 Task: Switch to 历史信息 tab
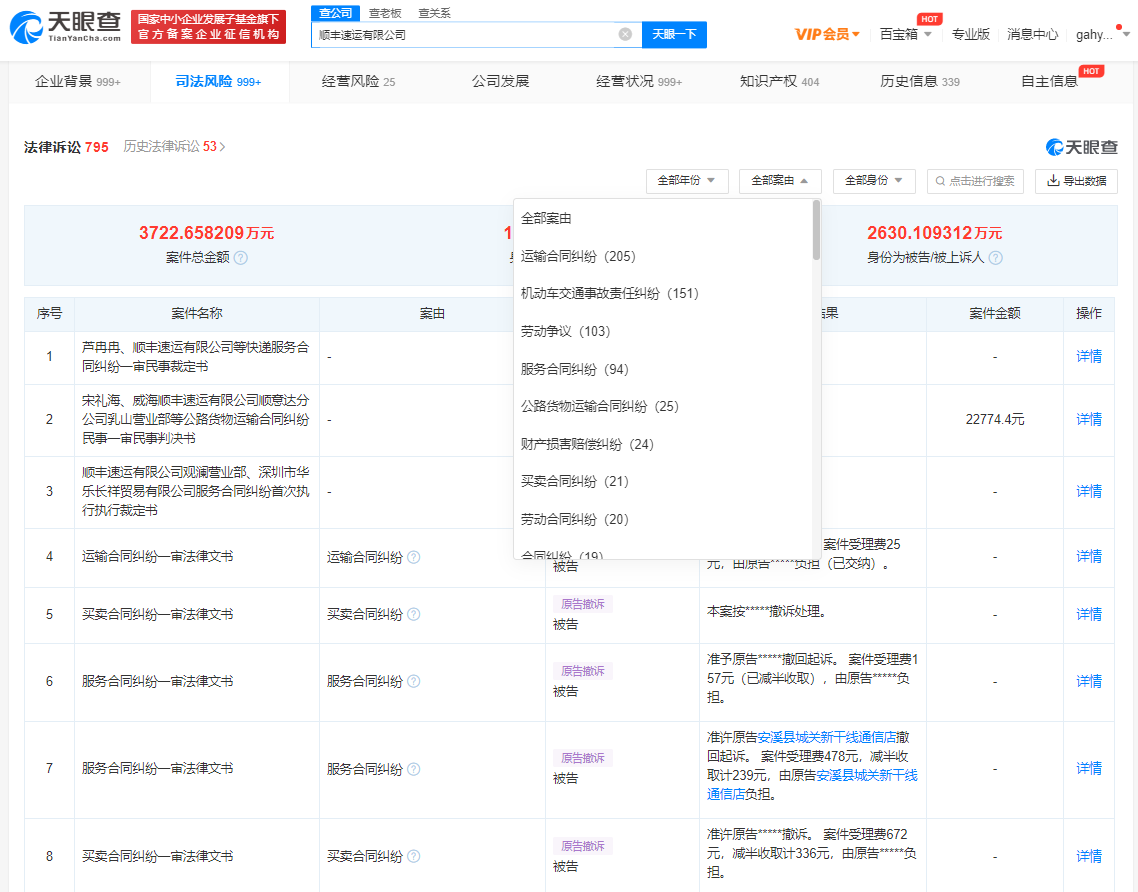click(x=920, y=81)
